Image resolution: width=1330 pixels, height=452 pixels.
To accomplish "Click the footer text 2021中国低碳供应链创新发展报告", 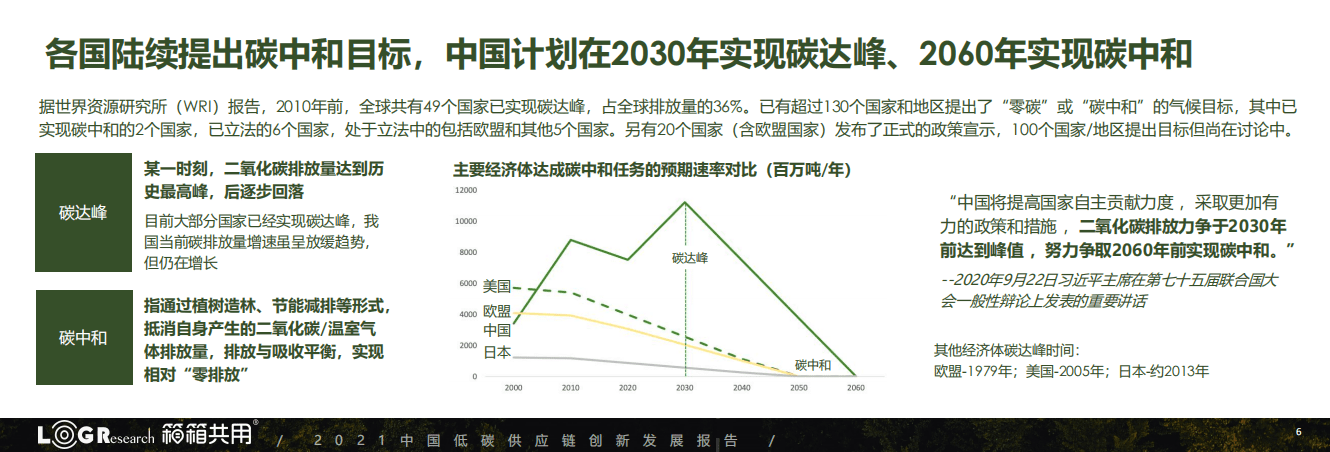I will (526, 440).
